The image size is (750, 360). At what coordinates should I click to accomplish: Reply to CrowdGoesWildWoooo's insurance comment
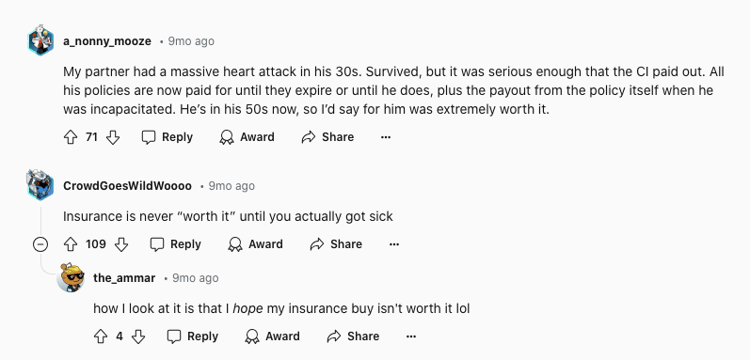pyautogui.click(x=176, y=244)
